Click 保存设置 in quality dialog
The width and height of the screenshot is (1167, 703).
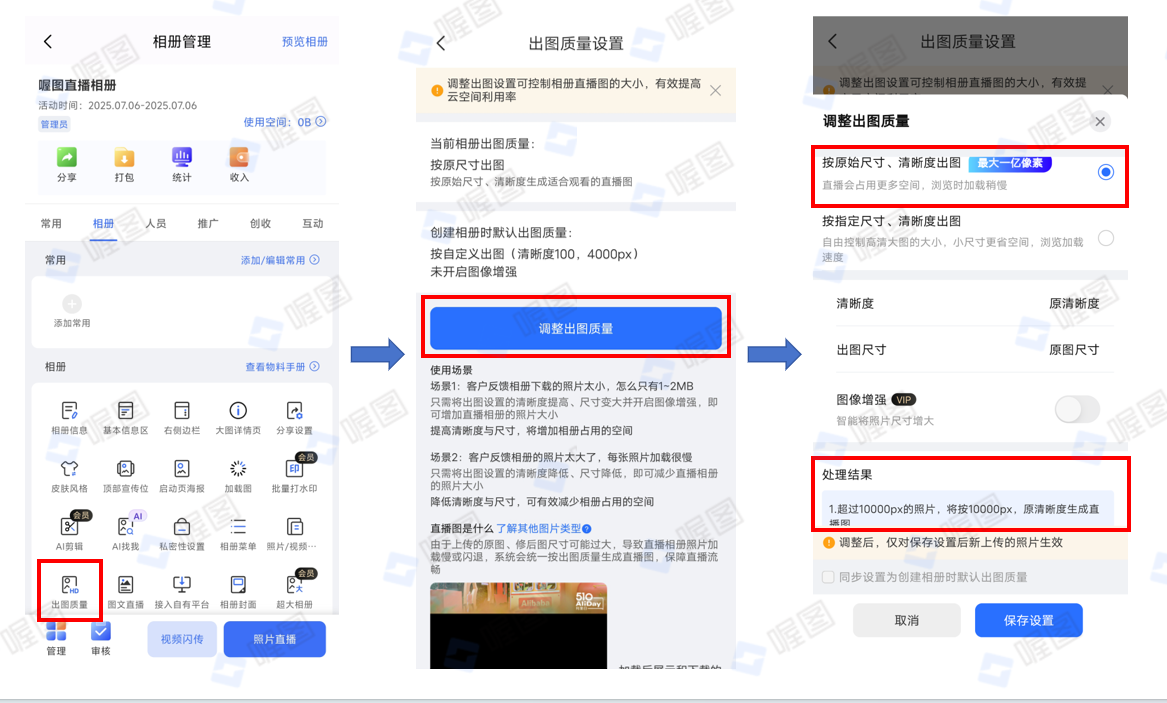pyautogui.click(x=1029, y=620)
